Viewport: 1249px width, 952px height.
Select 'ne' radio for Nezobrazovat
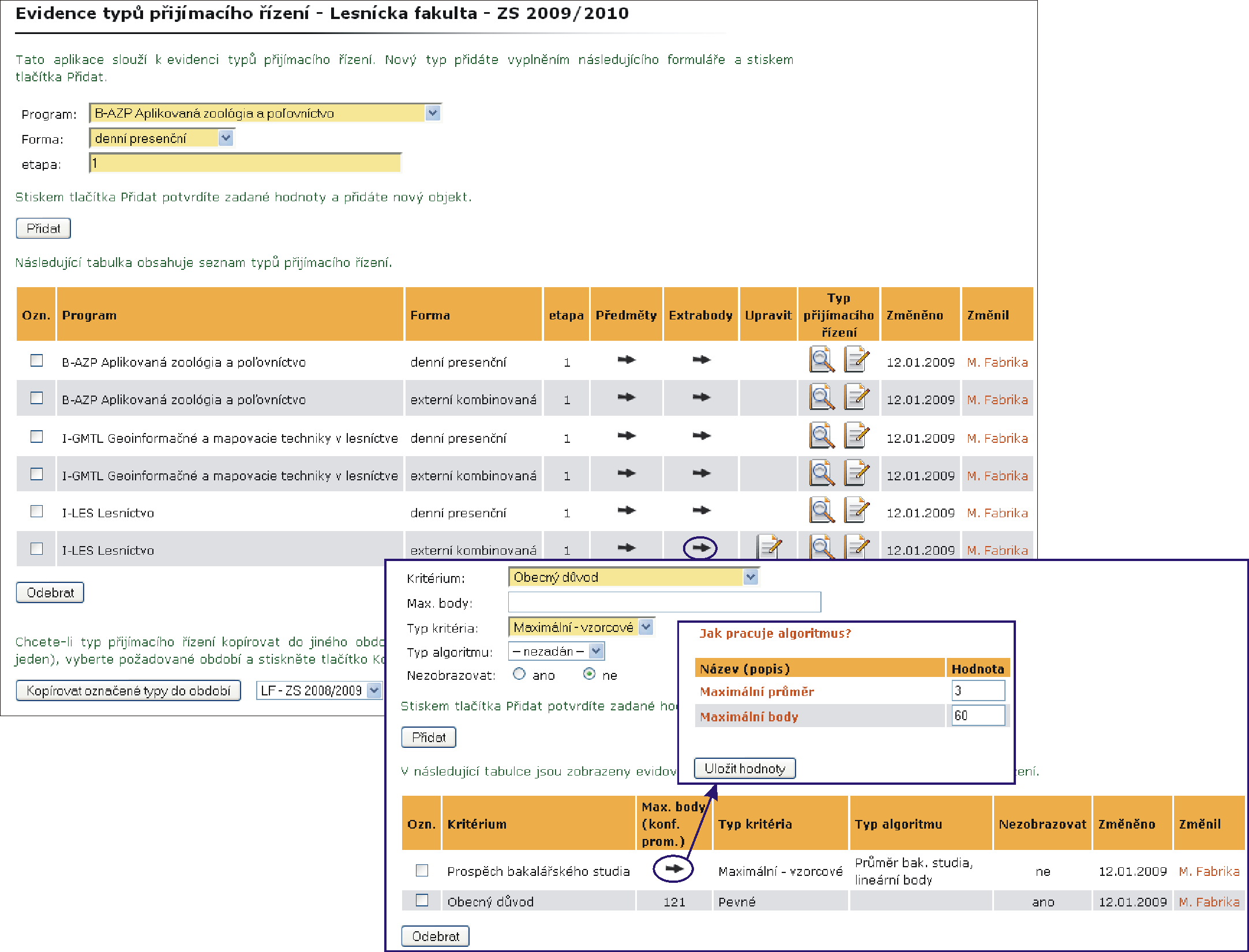click(x=589, y=673)
